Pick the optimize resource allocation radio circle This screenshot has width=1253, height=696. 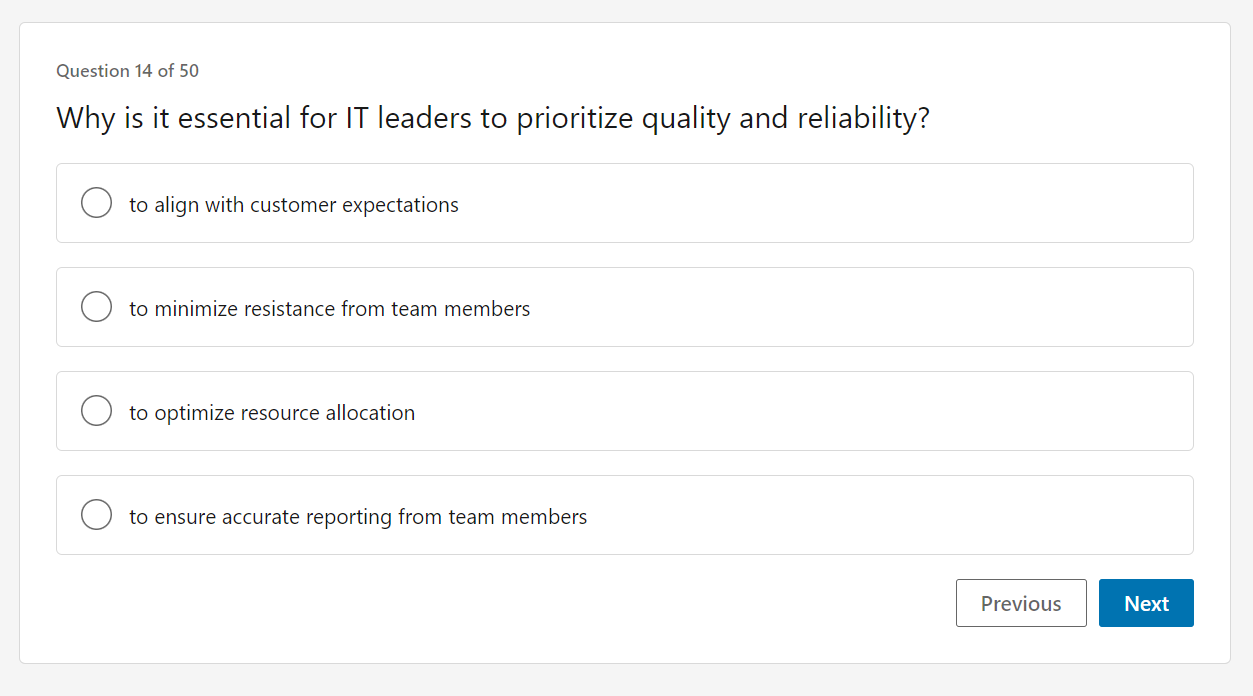coord(96,411)
